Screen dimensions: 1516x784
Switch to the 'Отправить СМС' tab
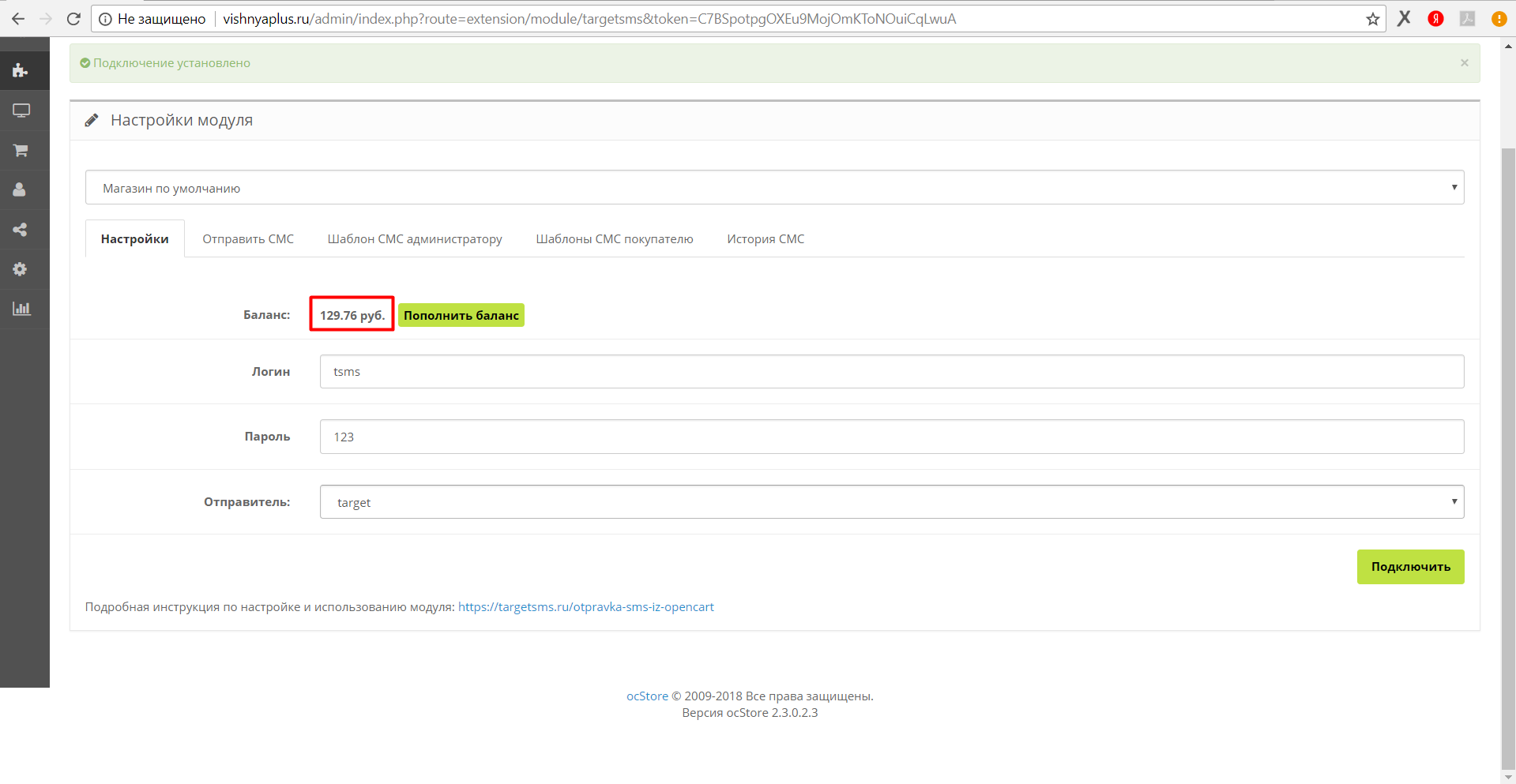(x=248, y=239)
